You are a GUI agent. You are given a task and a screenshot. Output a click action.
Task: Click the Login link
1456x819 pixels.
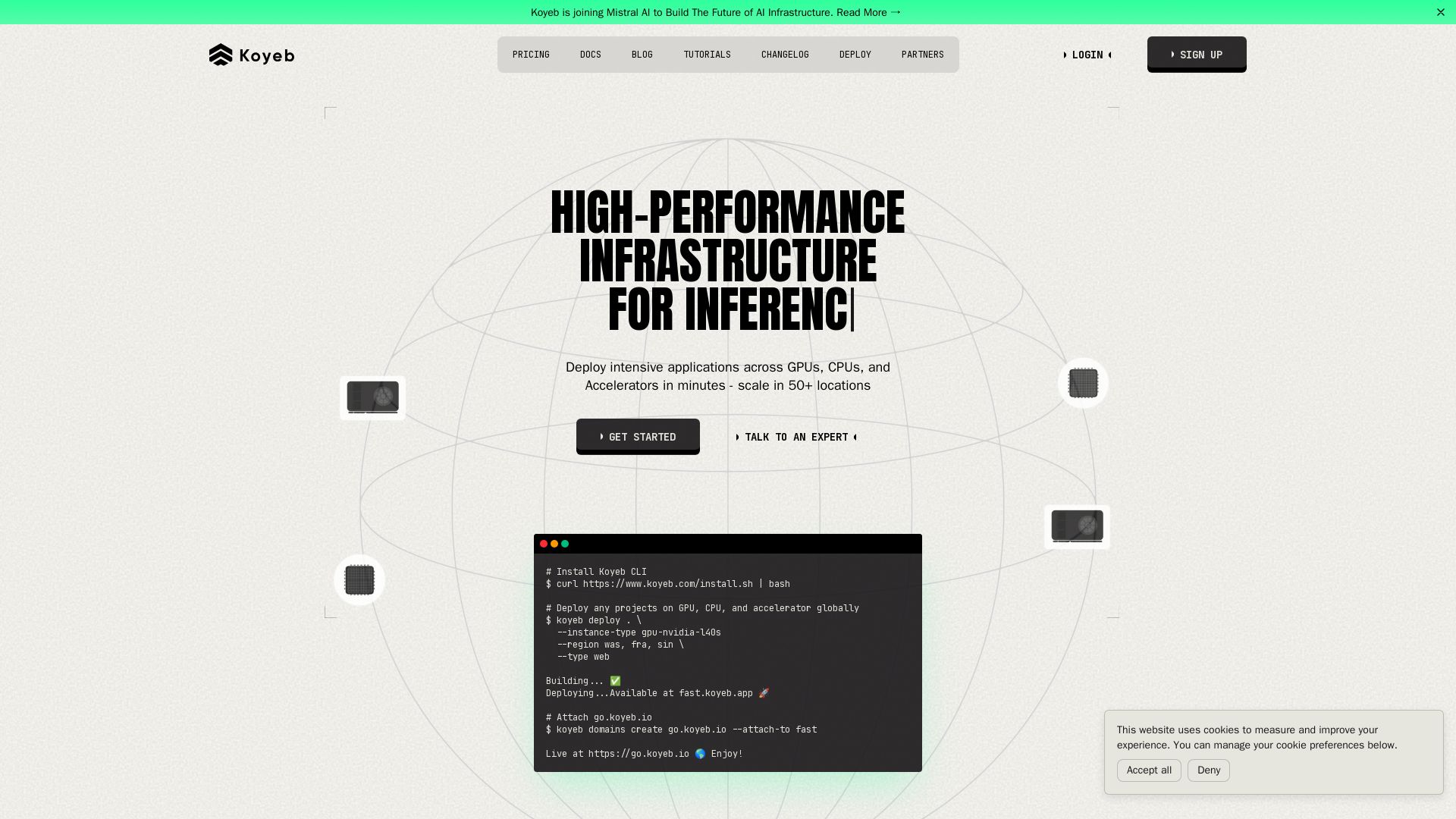[1087, 55]
